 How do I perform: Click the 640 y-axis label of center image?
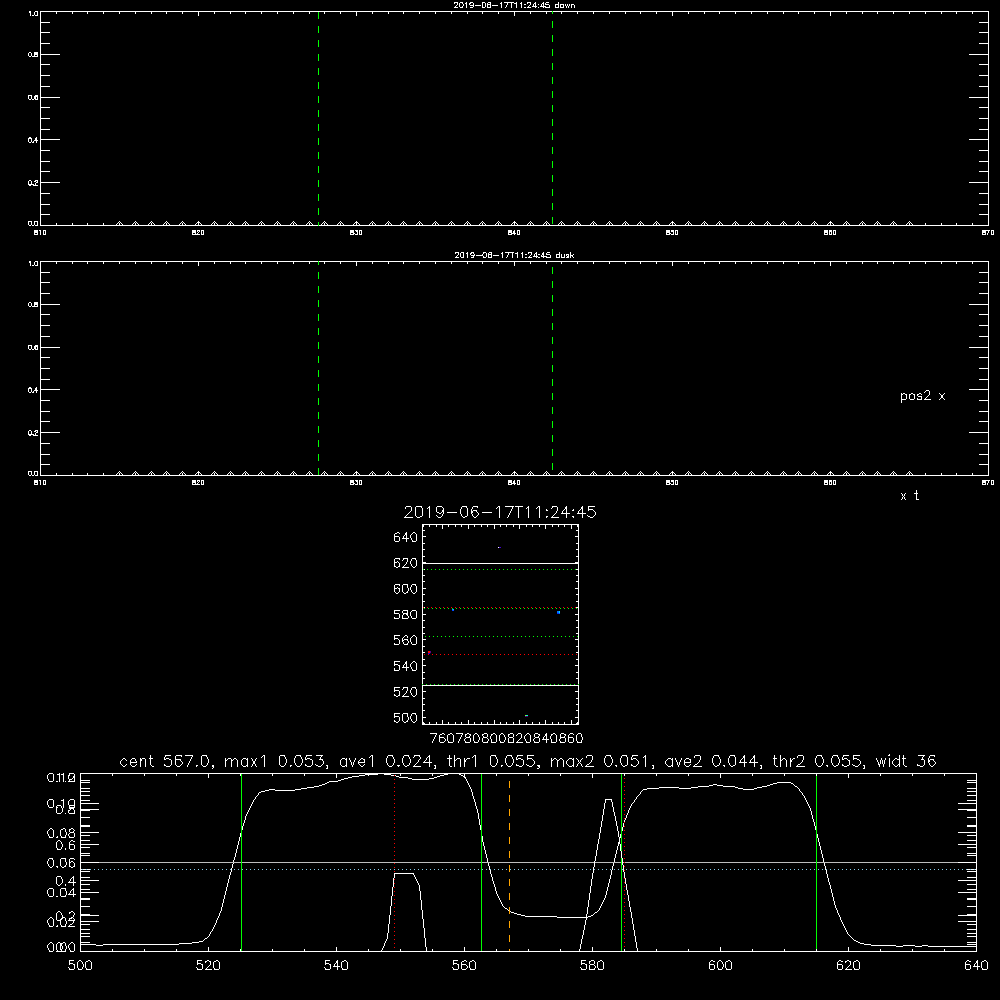click(x=405, y=538)
